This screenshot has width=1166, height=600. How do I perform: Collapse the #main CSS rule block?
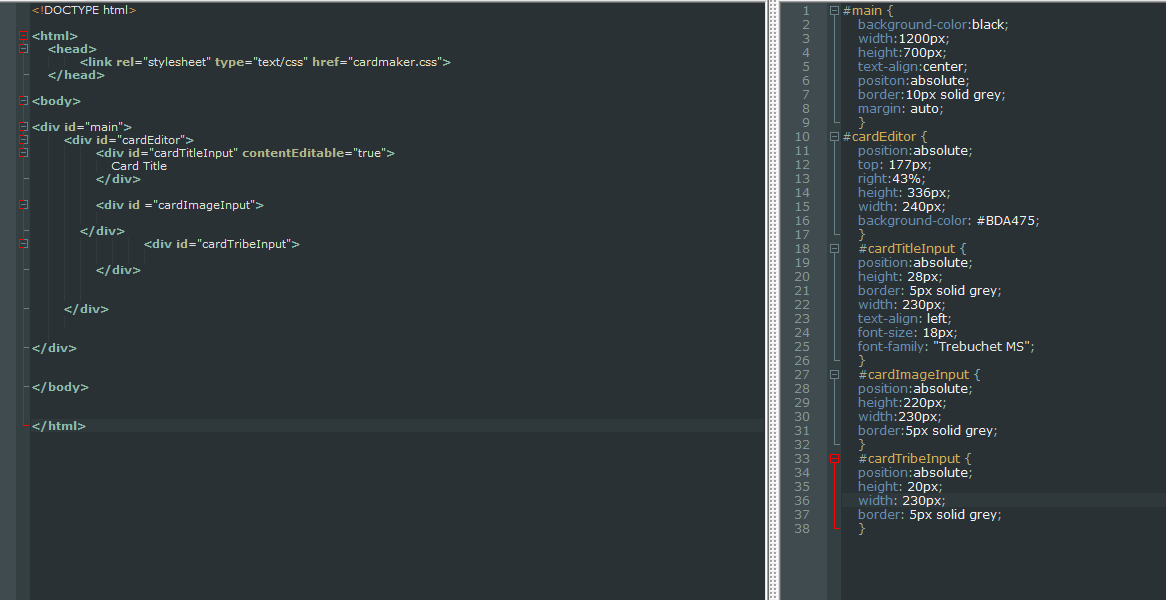pos(835,10)
